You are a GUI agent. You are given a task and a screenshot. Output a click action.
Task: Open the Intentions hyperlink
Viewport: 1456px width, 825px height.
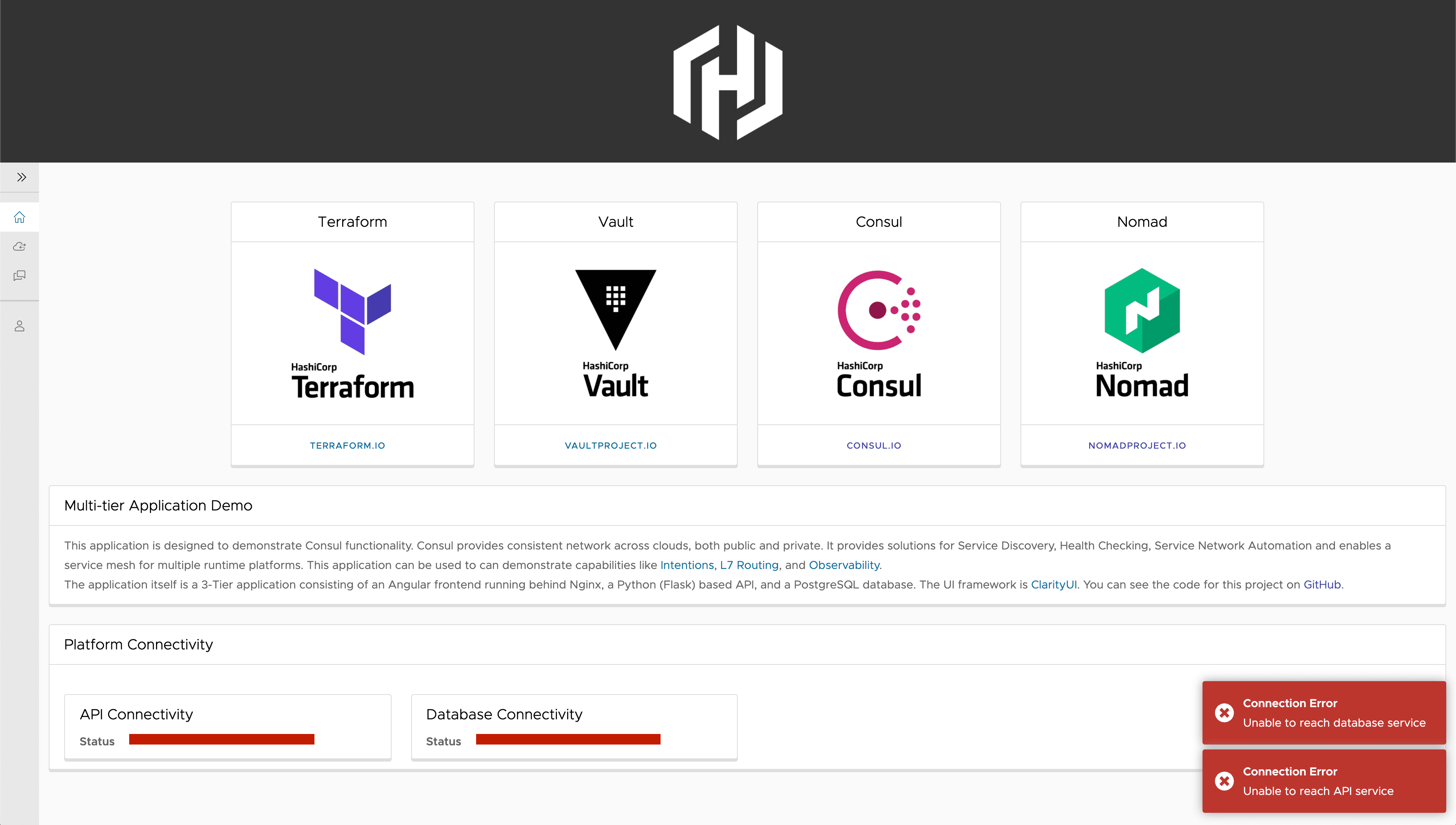[687, 565]
